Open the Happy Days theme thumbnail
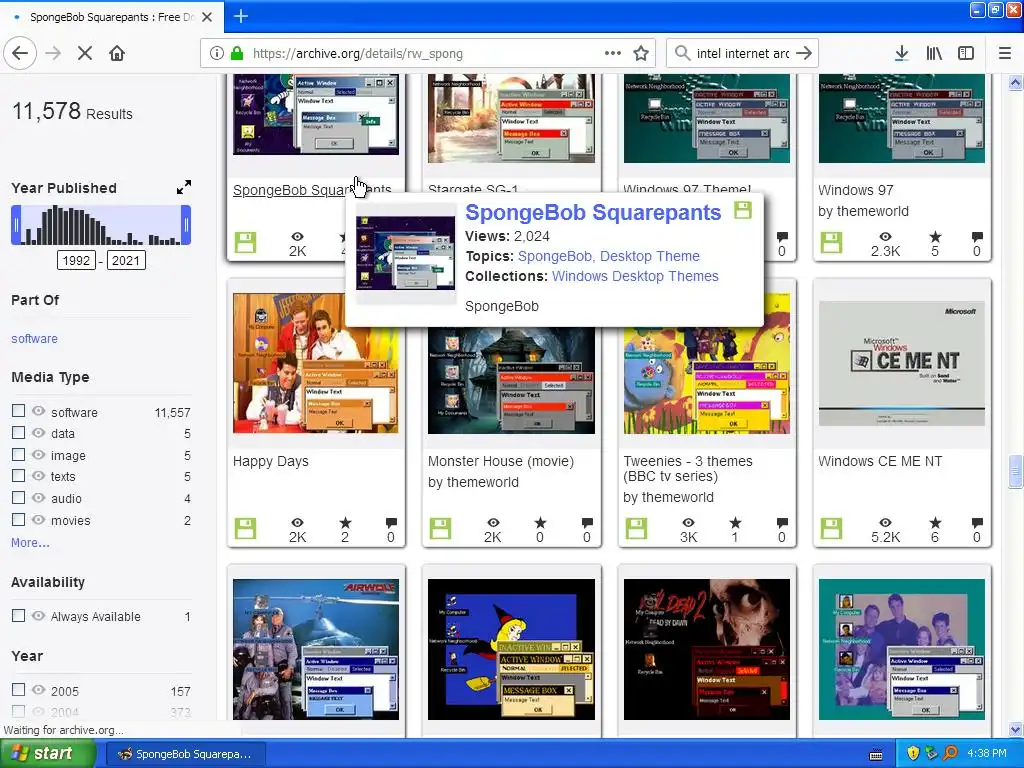1024x768 pixels. point(316,363)
